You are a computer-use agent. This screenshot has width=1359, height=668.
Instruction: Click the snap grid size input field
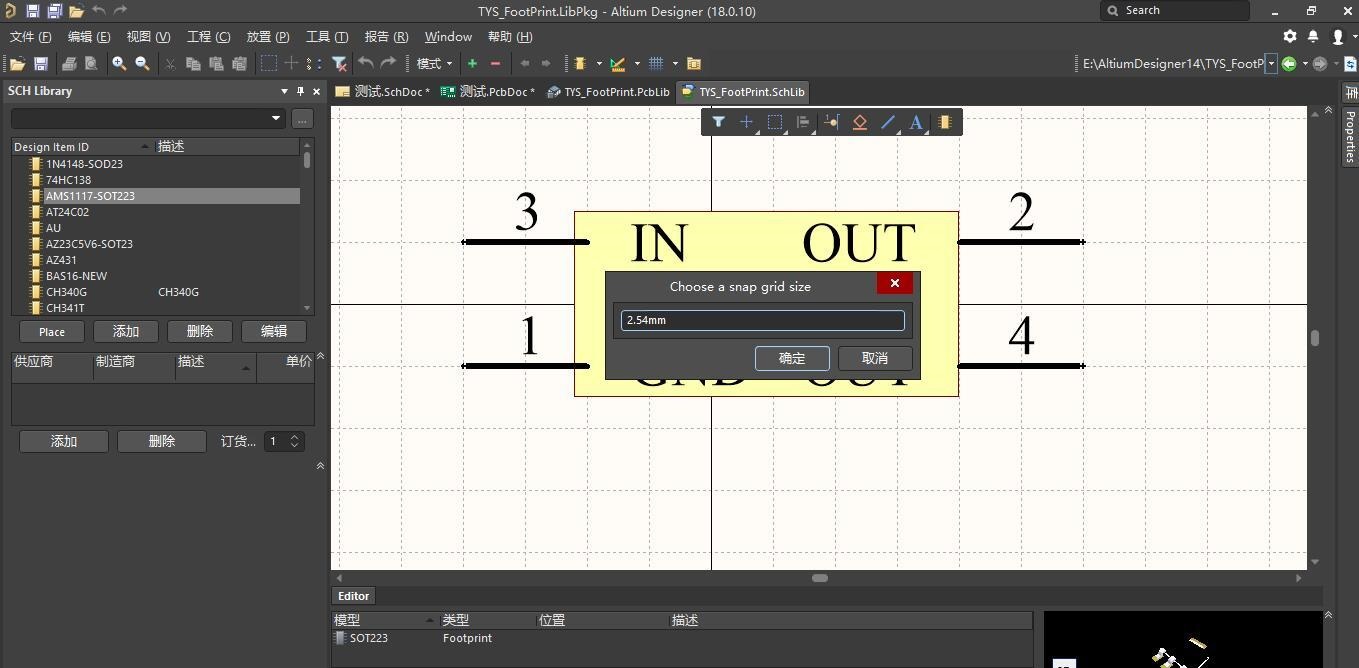(x=762, y=320)
